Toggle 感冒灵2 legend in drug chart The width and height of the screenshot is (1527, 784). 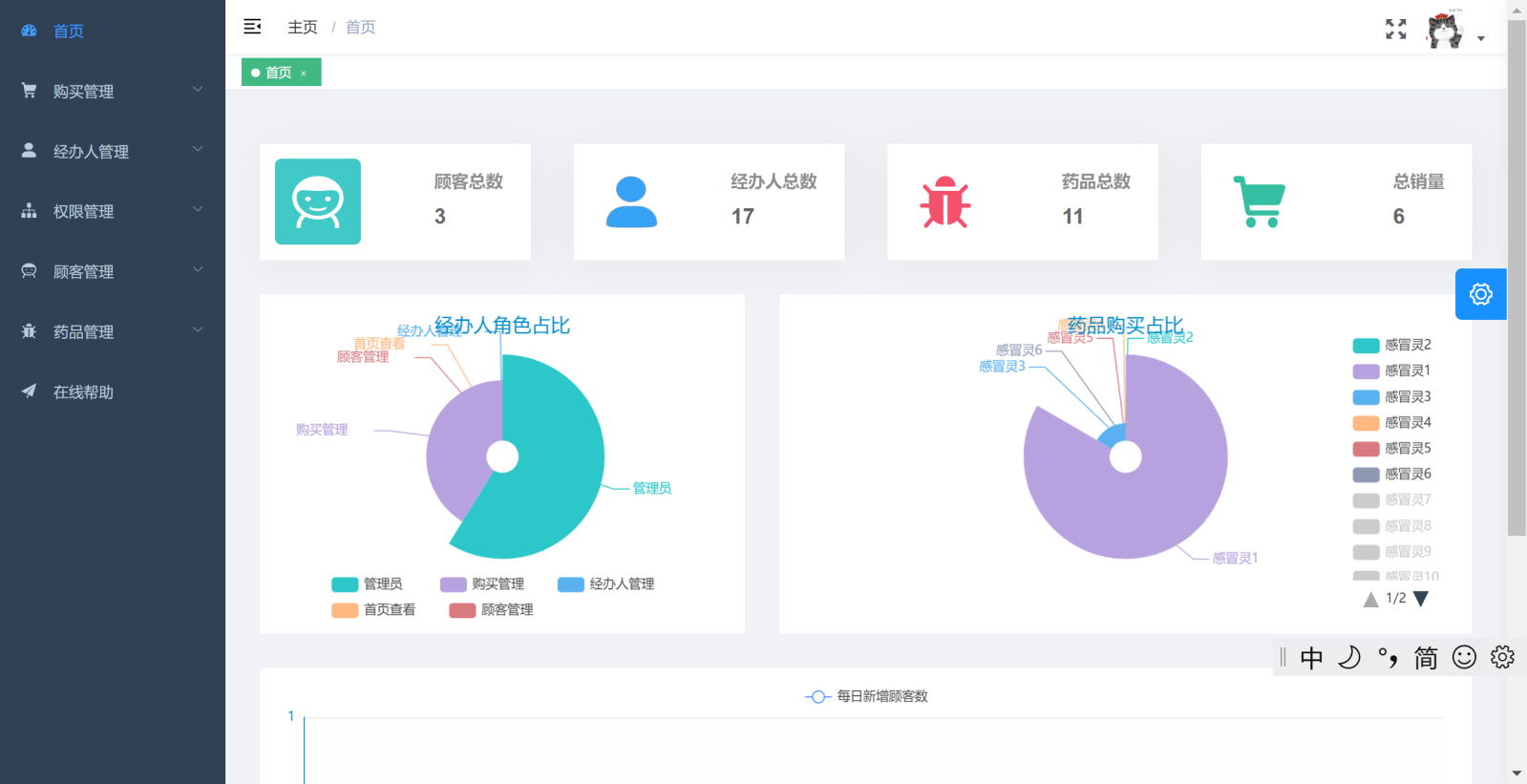(1391, 345)
